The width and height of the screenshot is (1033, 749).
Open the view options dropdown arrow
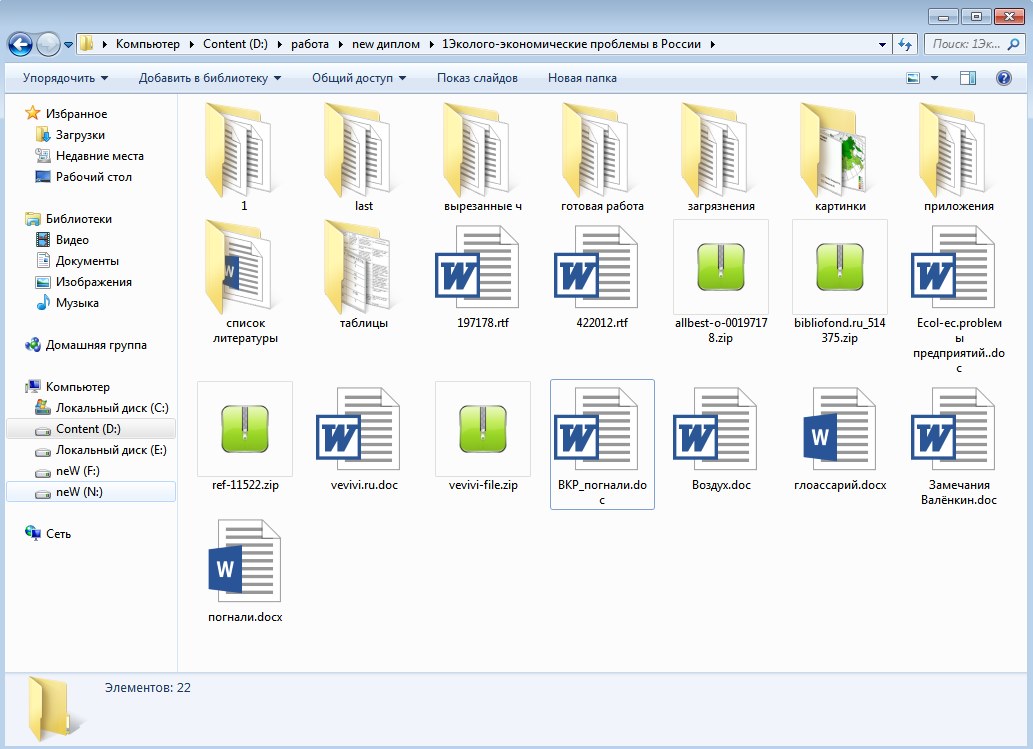[934, 78]
